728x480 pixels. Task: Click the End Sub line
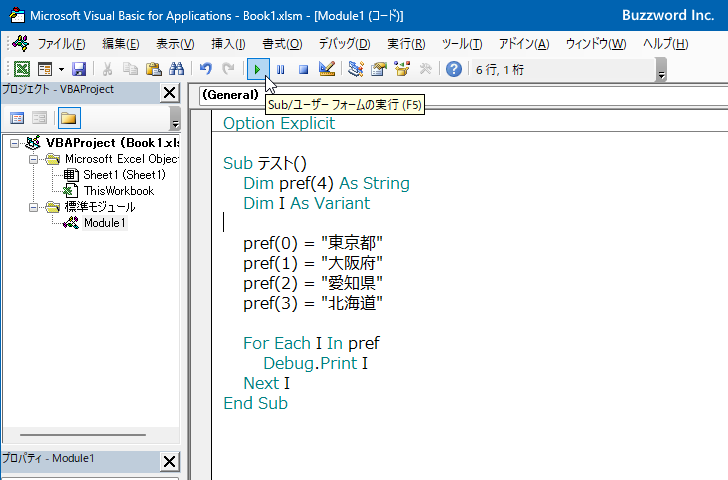coord(255,403)
